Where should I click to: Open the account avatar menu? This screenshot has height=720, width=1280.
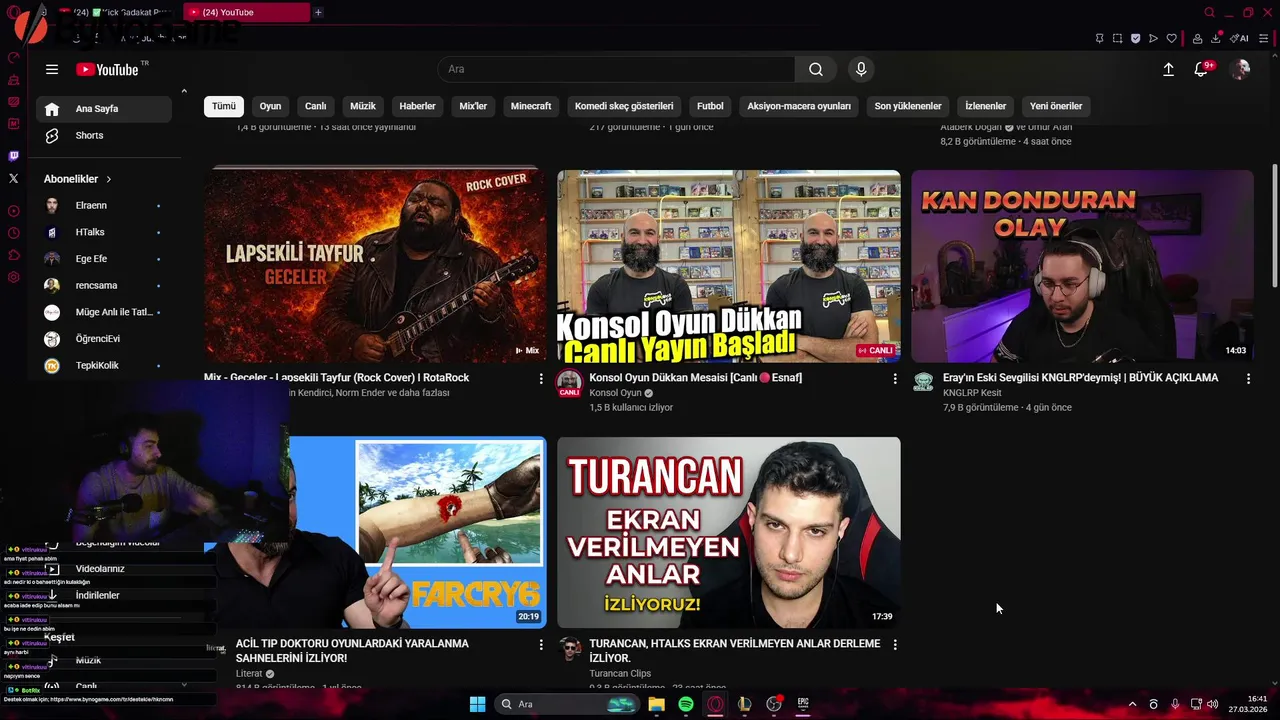[x=1240, y=69]
